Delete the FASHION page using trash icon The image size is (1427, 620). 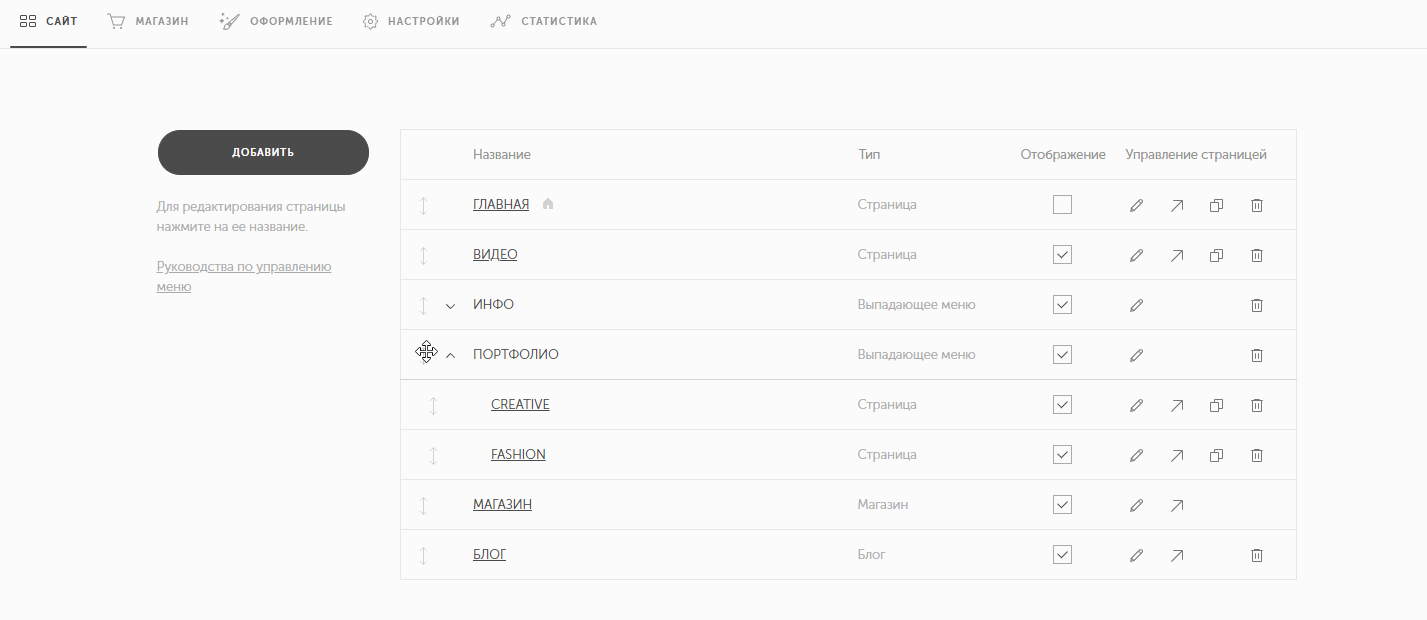(1257, 455)
